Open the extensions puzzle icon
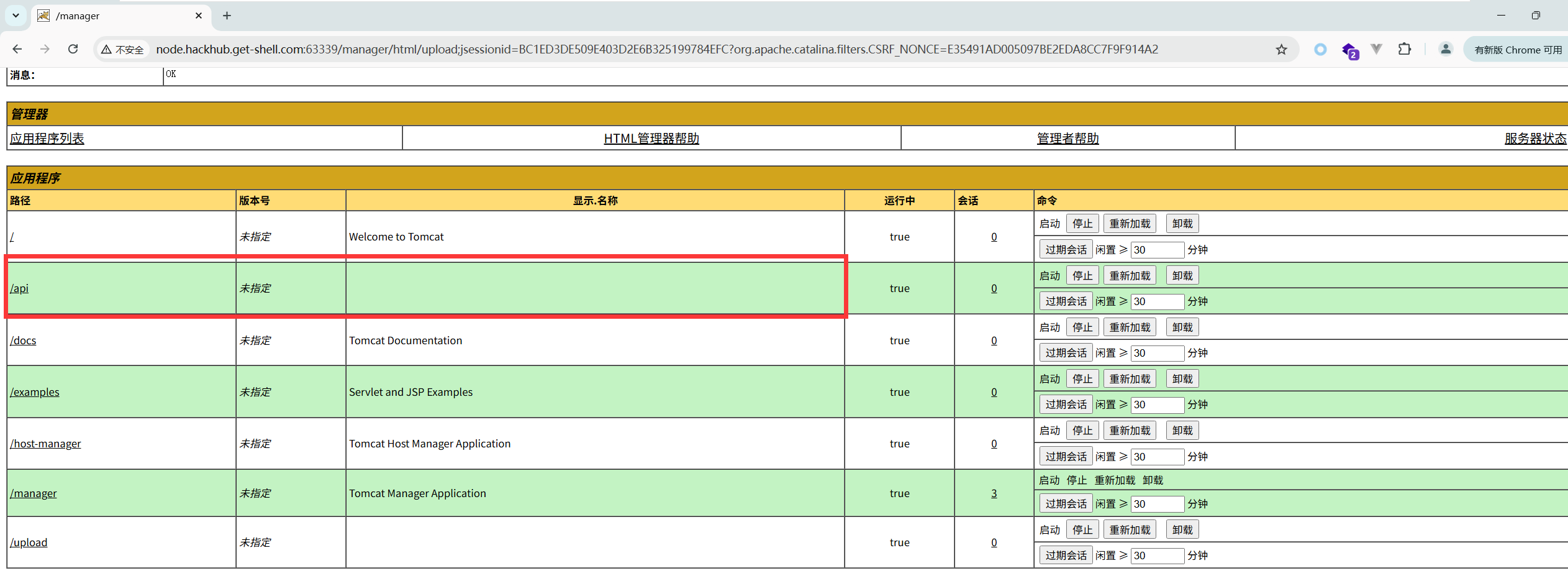1568x576 pixels. tap(1405, 49)
